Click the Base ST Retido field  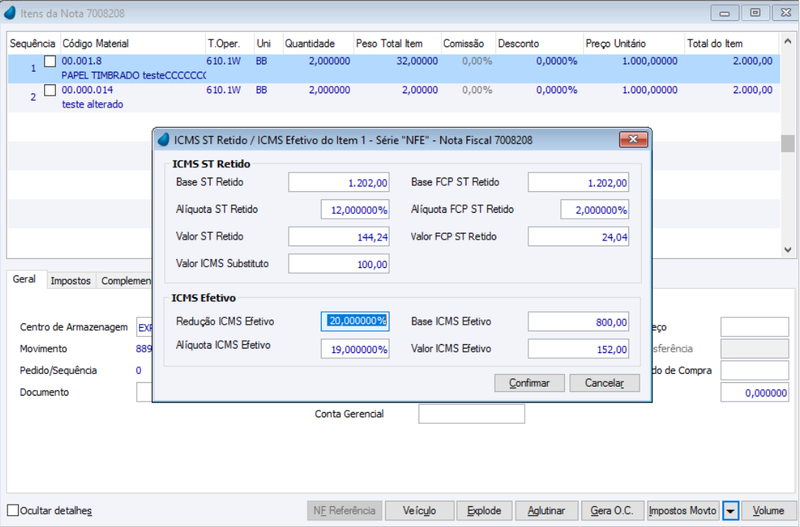[339, 182]
